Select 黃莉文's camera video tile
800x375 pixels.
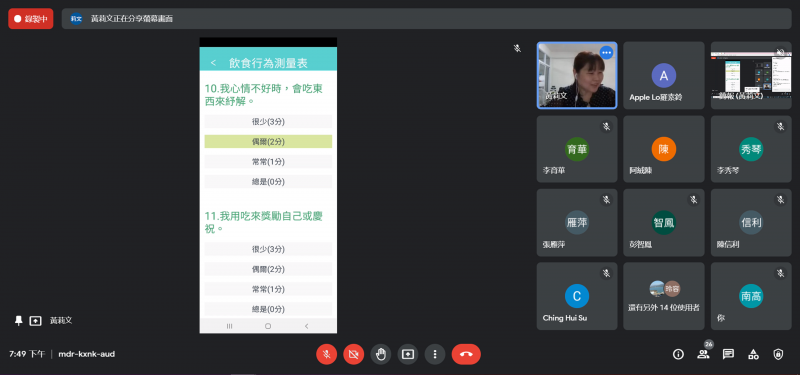tap(577, 76)
